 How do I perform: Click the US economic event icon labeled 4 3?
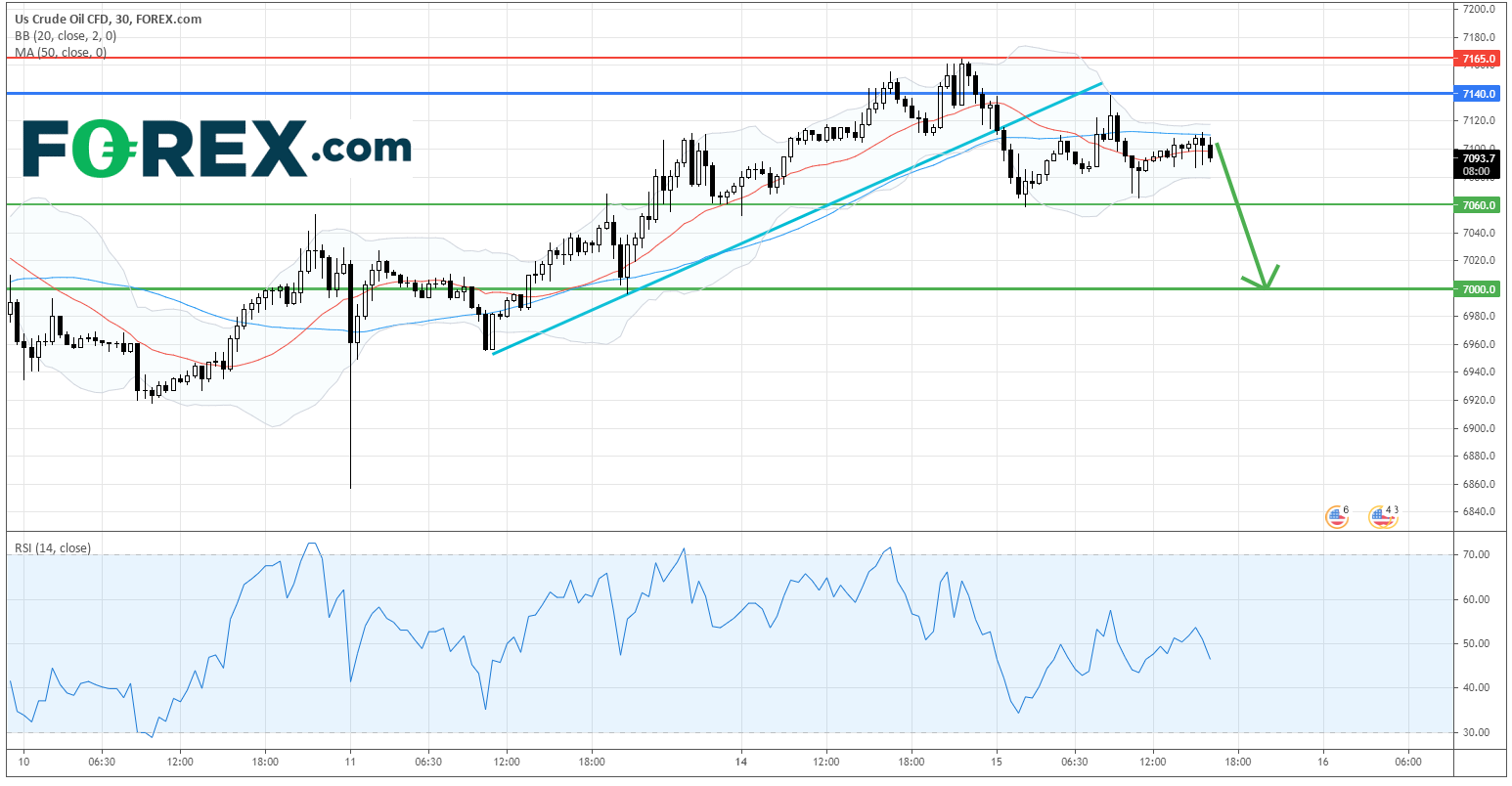(x=1382, y=516)
